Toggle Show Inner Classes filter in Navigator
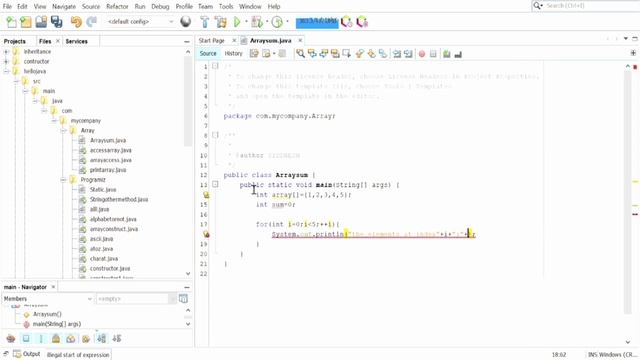 click(x=71, y=338)
